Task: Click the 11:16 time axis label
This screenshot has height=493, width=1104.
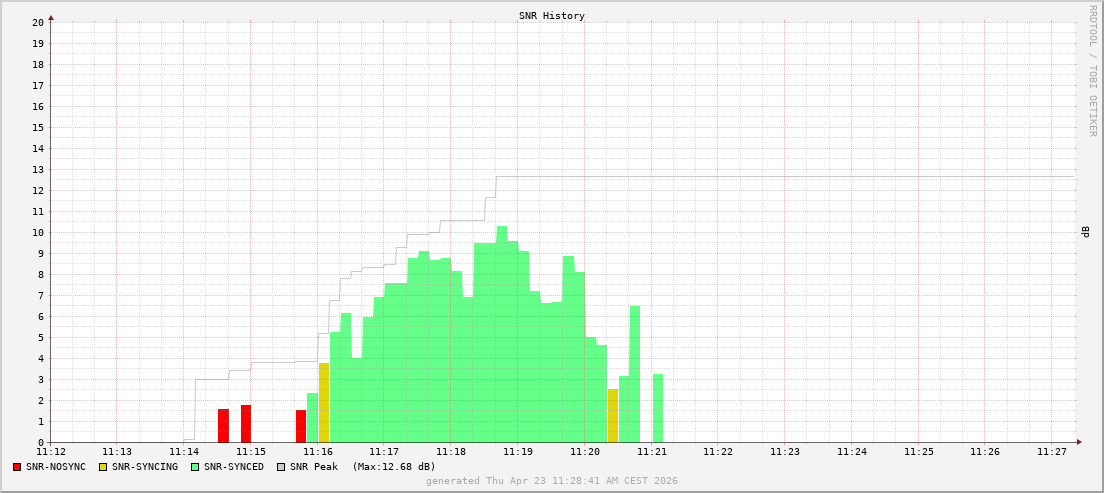Action: (317, 451)
